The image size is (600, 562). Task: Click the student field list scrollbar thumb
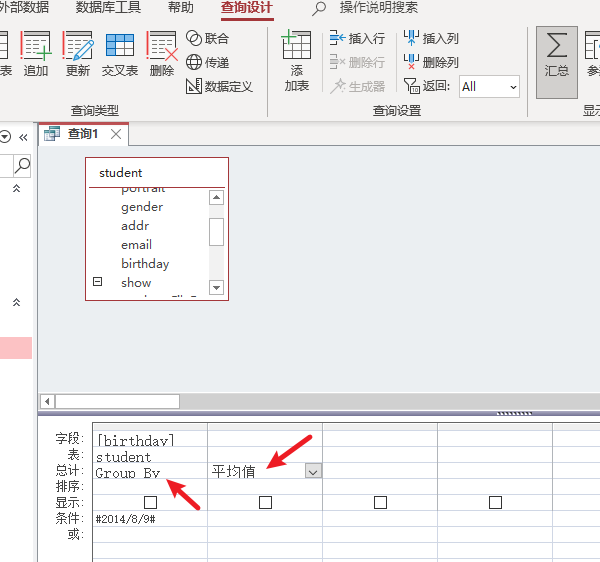click(x=216, y=232)
